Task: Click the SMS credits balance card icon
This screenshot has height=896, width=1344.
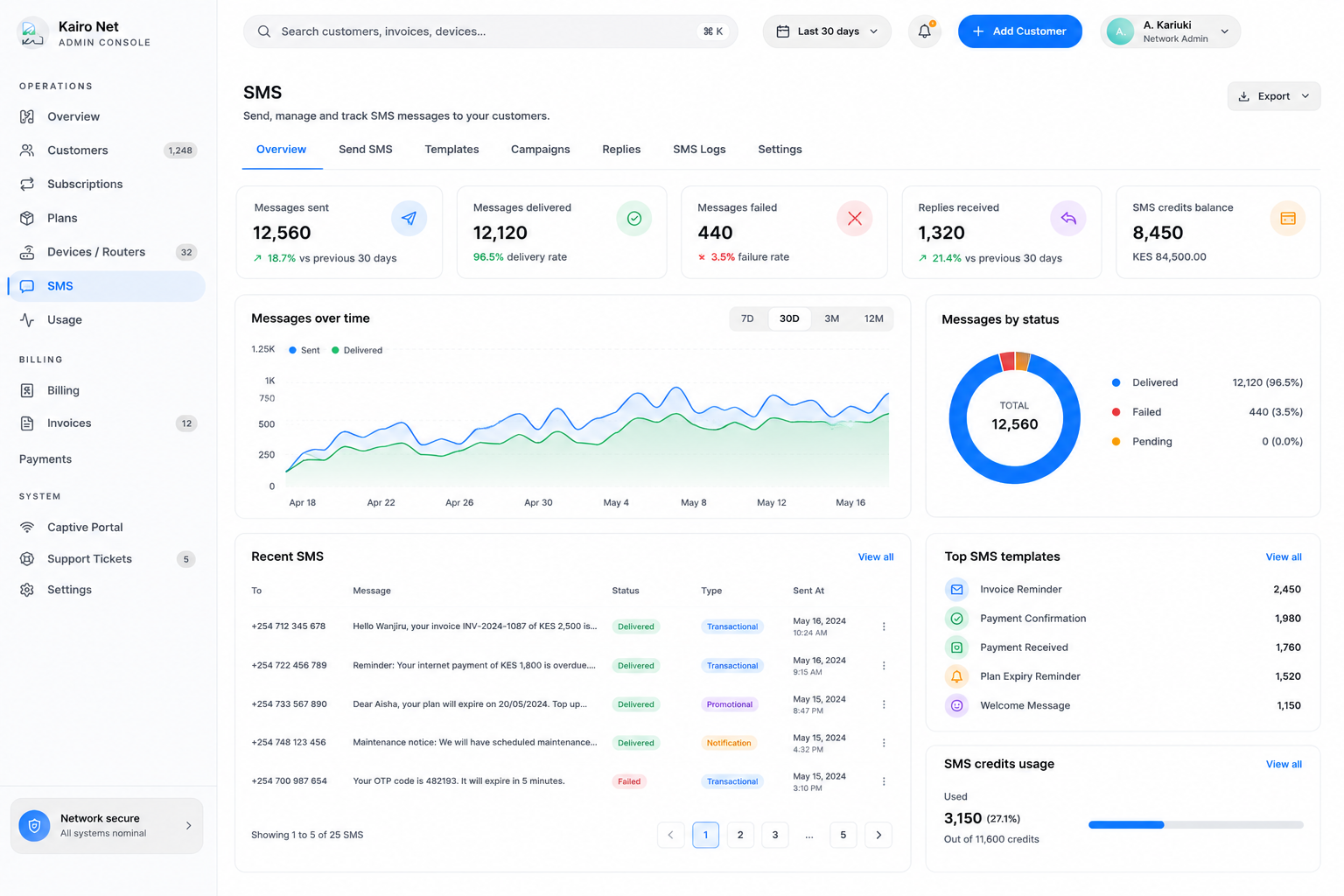Action: [x=1287, y=218]
